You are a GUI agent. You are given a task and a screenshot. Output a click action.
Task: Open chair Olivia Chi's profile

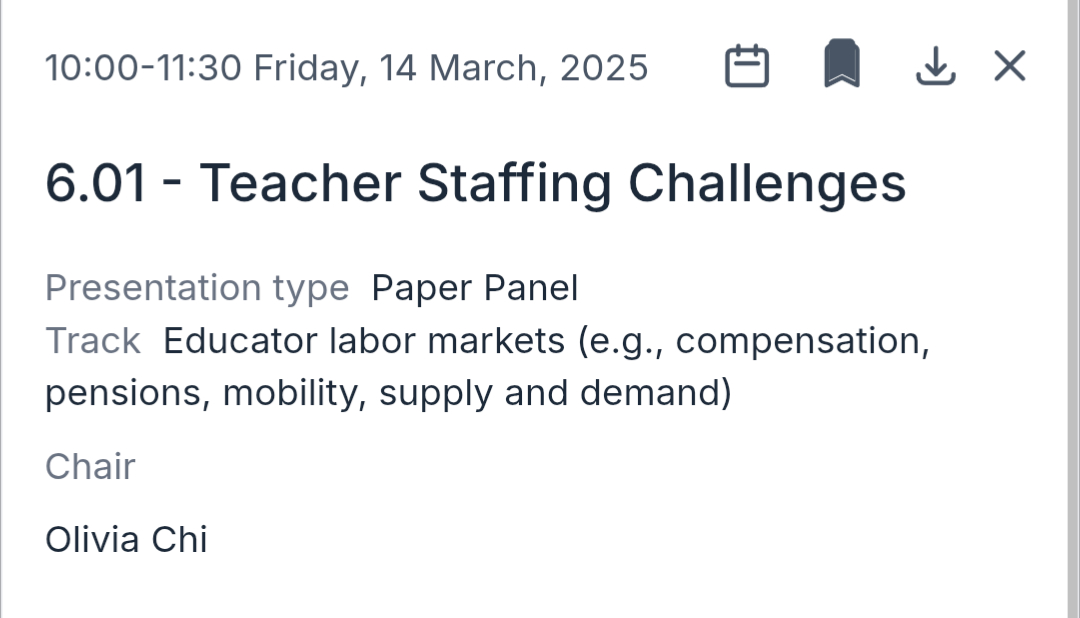pyautogui.click(x=126, y=539)
